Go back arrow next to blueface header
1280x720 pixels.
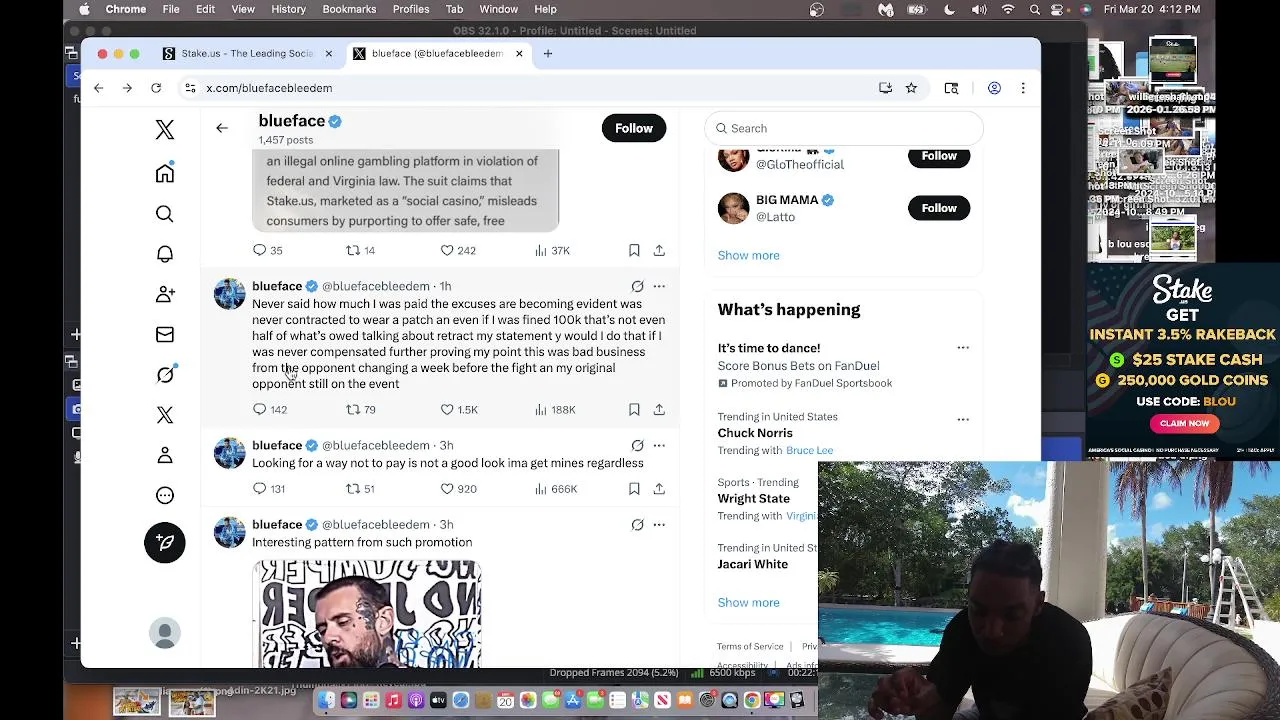point(222,128)
